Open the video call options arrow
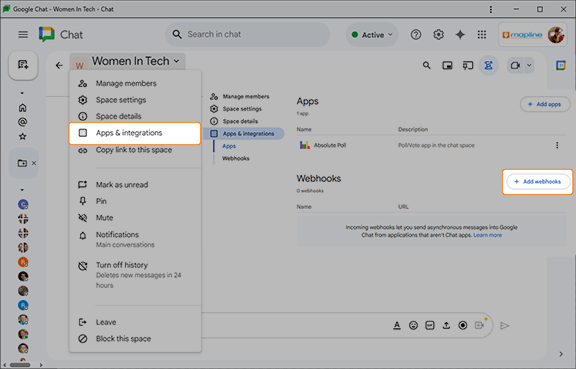576x369 pixels. pyautogui.click(x=529, y=65)
